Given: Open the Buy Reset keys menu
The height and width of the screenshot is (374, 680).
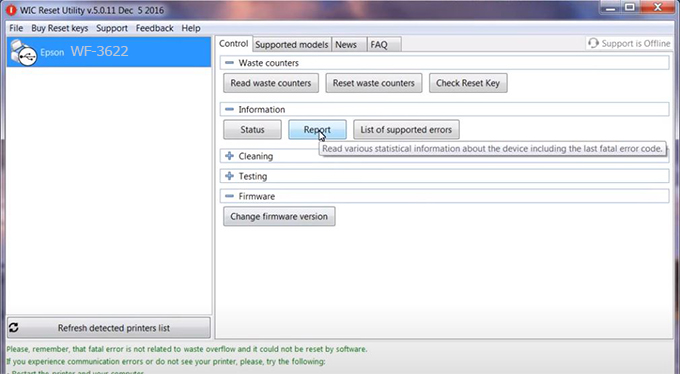Looking at the screenshot, I should pyautogui.click(x=59, y=28).
